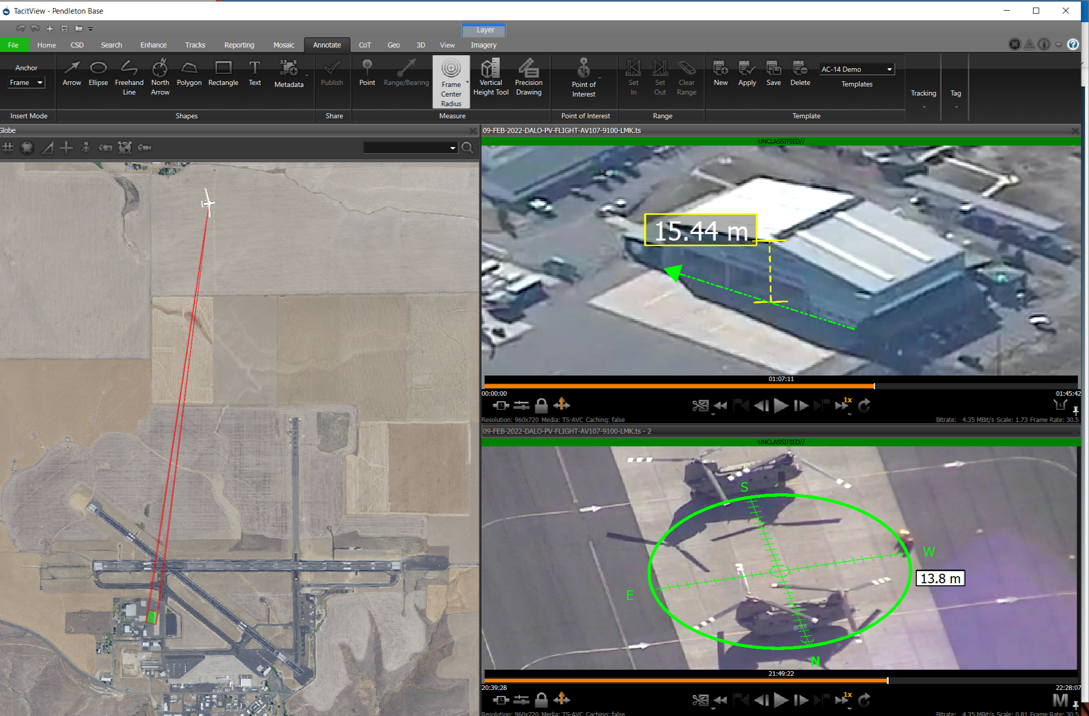Open the File menu
Image resolution: width=1089 pixels, height=716 pixels.
(13, 45)
